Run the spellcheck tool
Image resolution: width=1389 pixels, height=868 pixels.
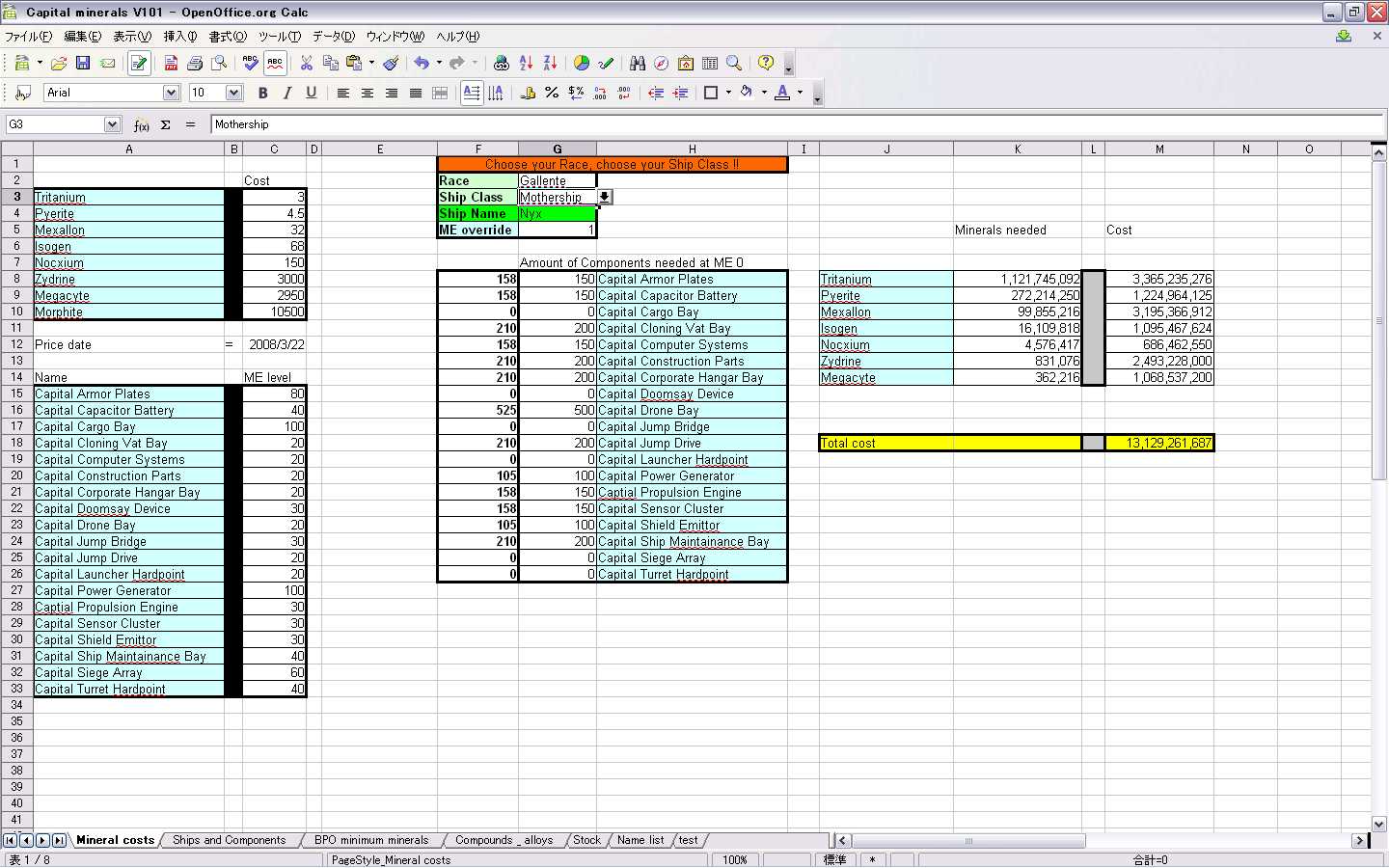point(251,63)
